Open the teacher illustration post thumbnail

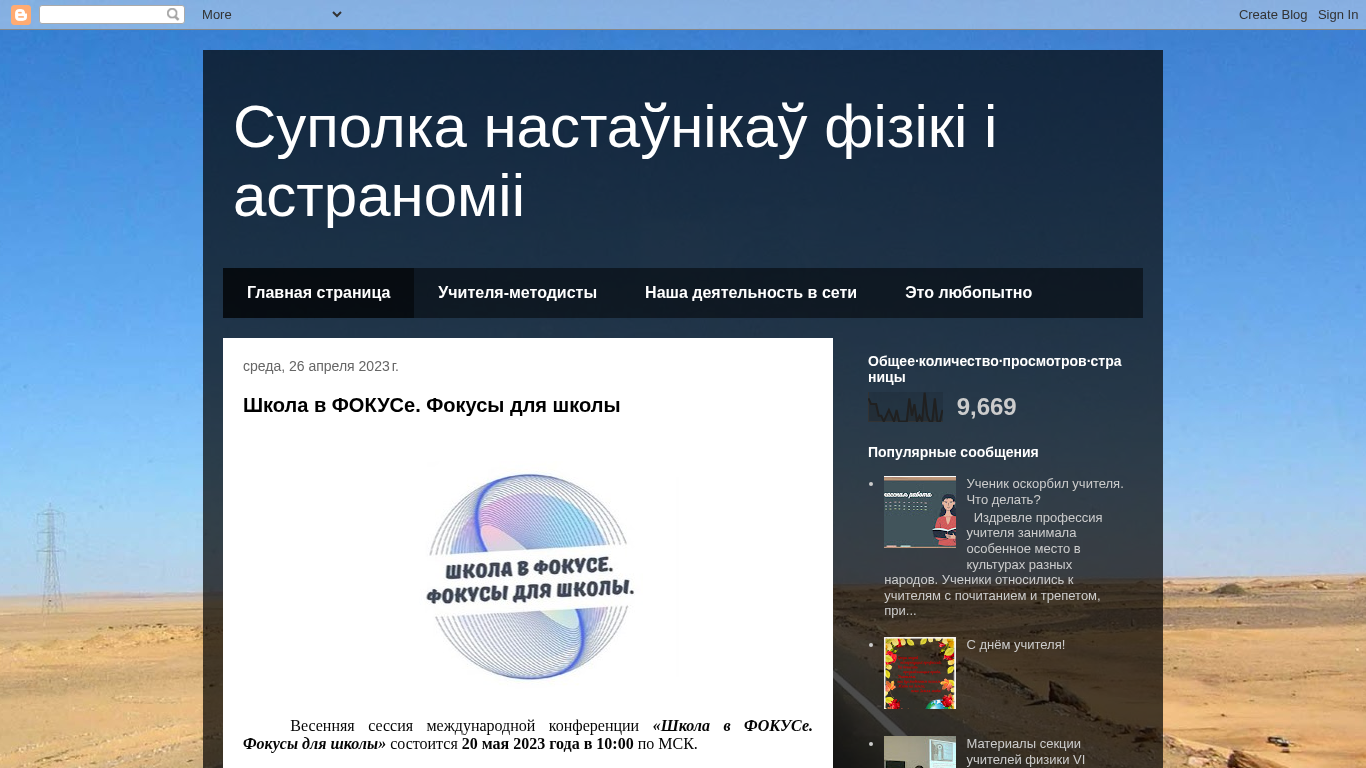(919, 512)
